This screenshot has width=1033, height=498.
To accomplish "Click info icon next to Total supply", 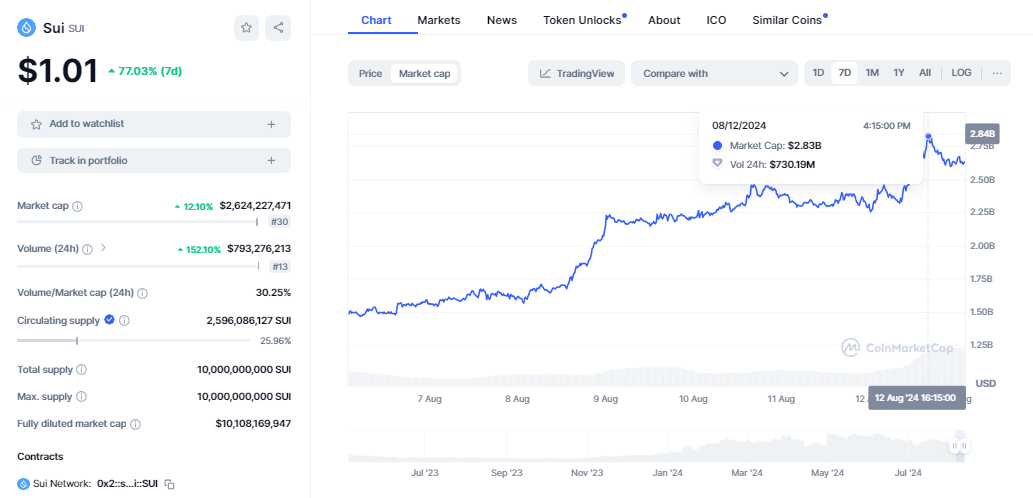I will coord(82,370).
